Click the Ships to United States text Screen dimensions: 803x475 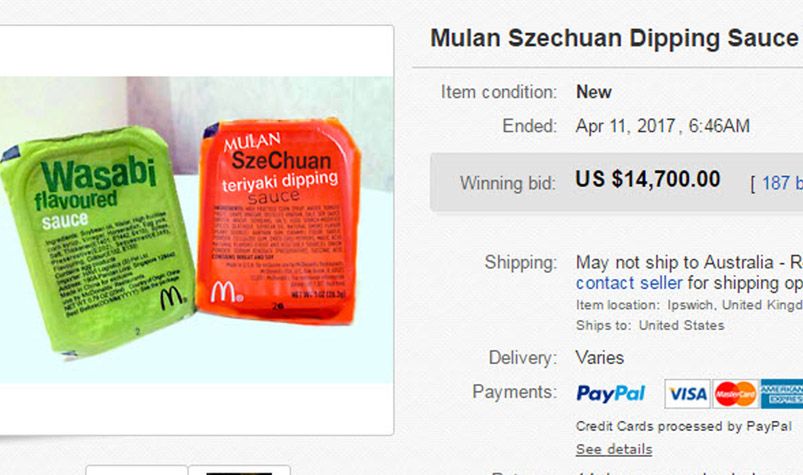coord(650,325)
